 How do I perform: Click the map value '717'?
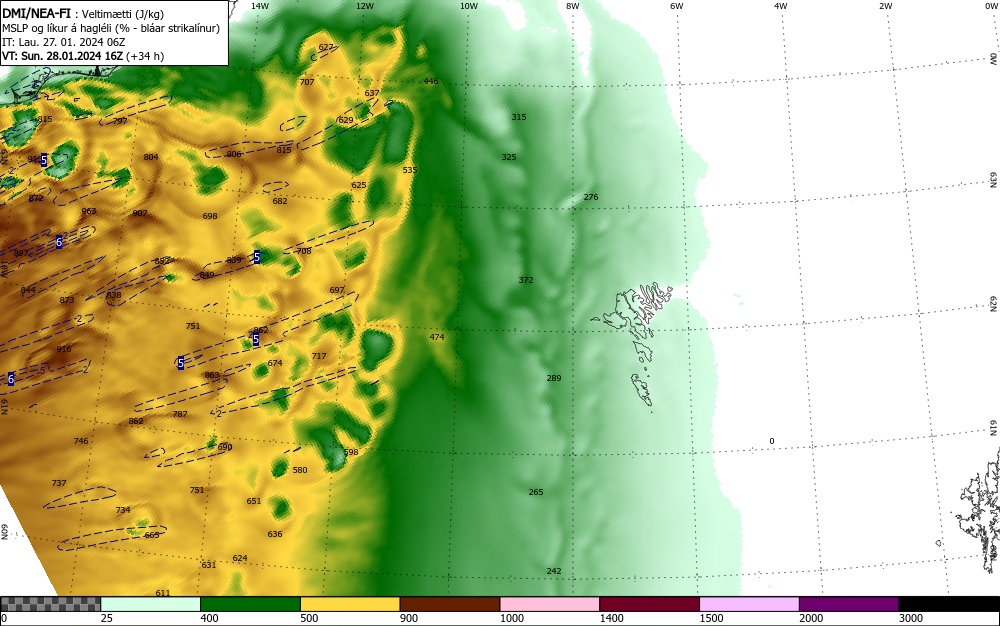[x=319, y=356]
